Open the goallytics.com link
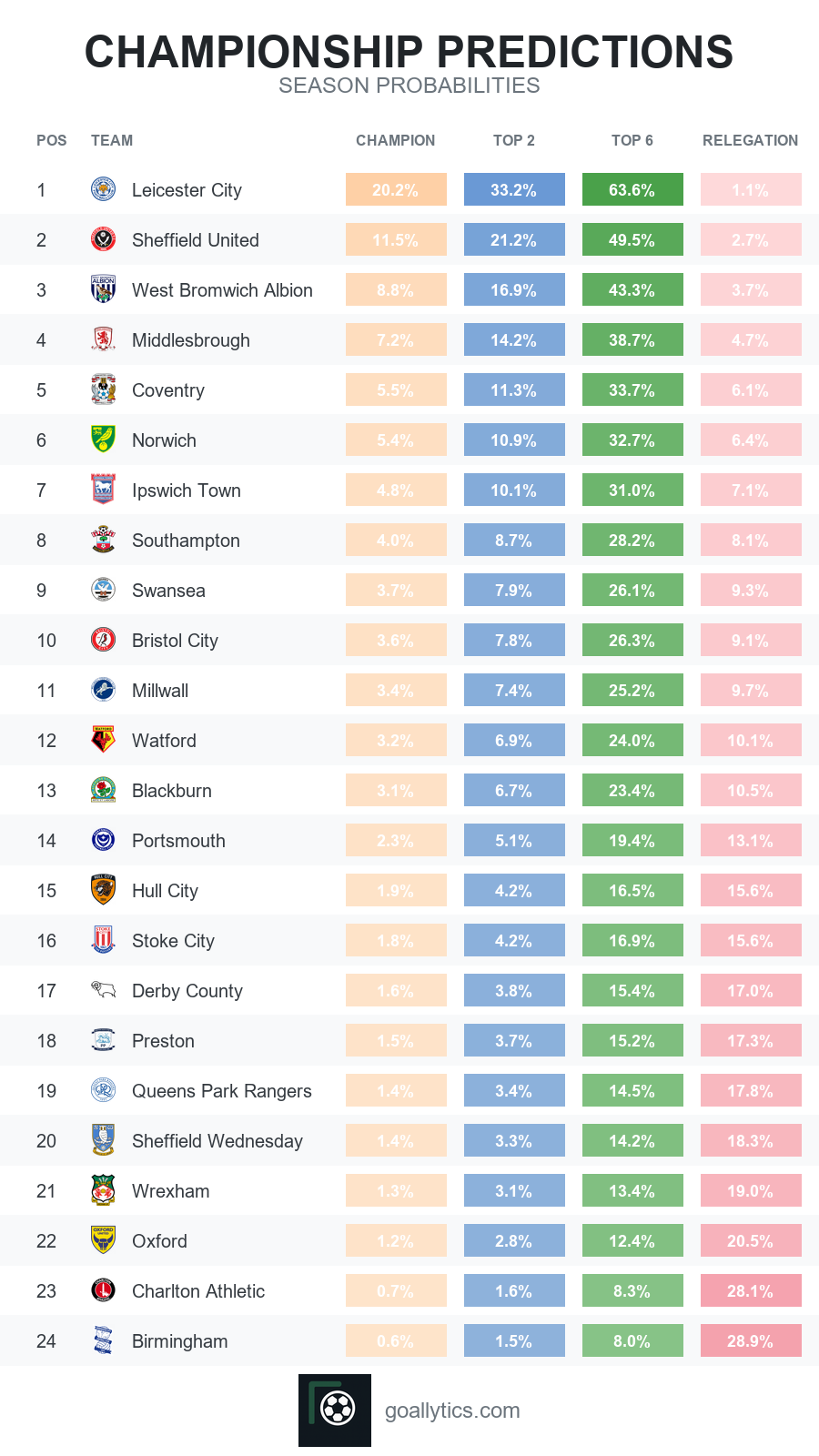Viewport: 819px width, 1456px height. tap(452, 1410)
